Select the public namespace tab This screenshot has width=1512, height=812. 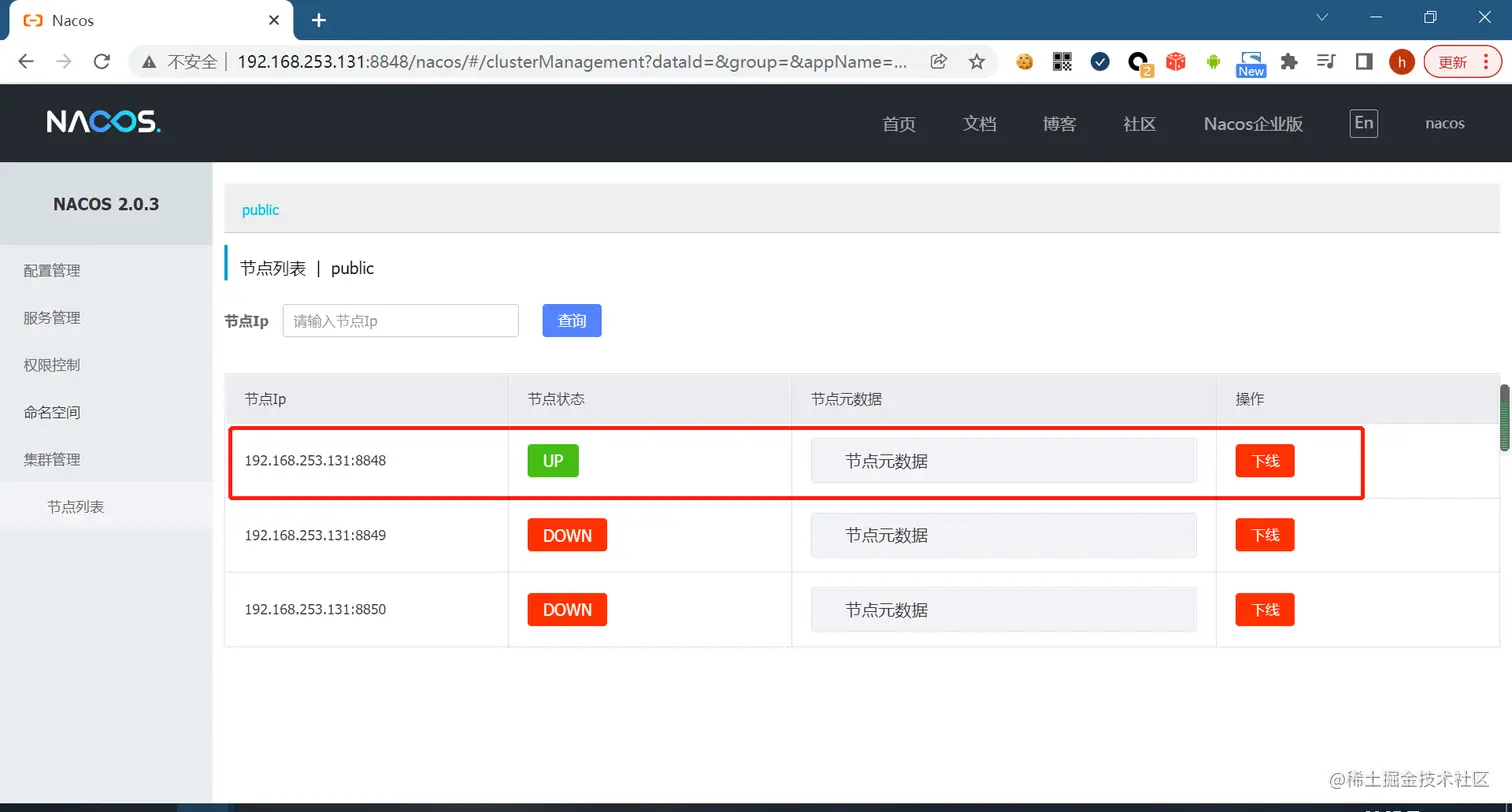[x=260, y=210]
